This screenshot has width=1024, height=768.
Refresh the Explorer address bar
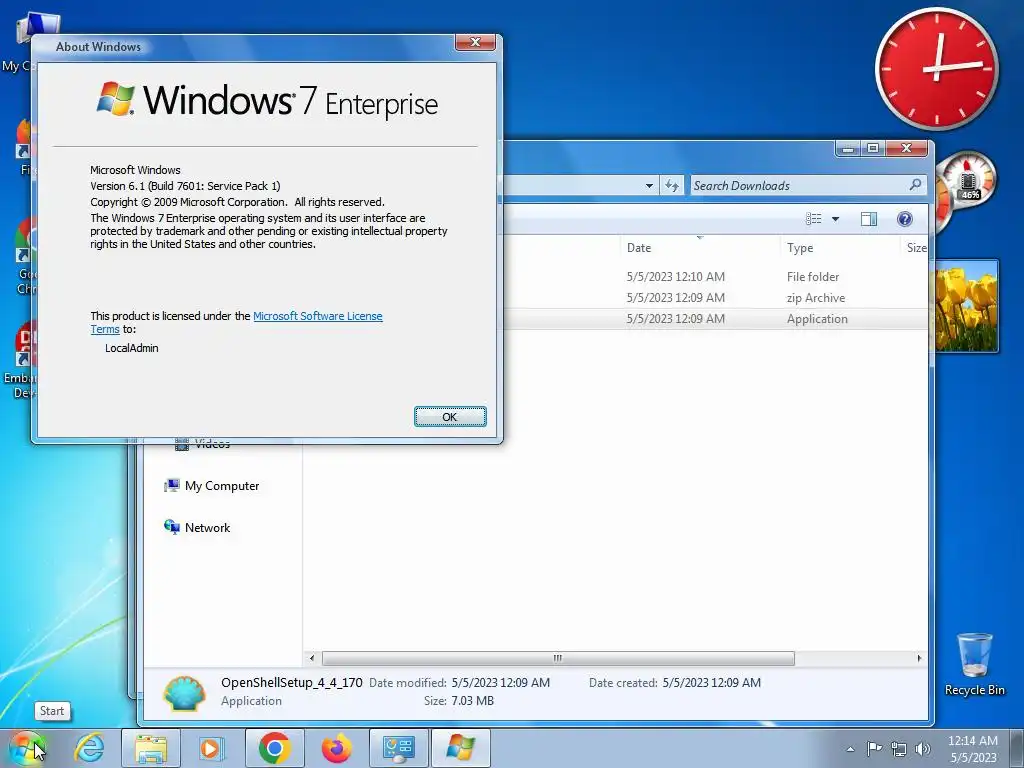point(671,185)
